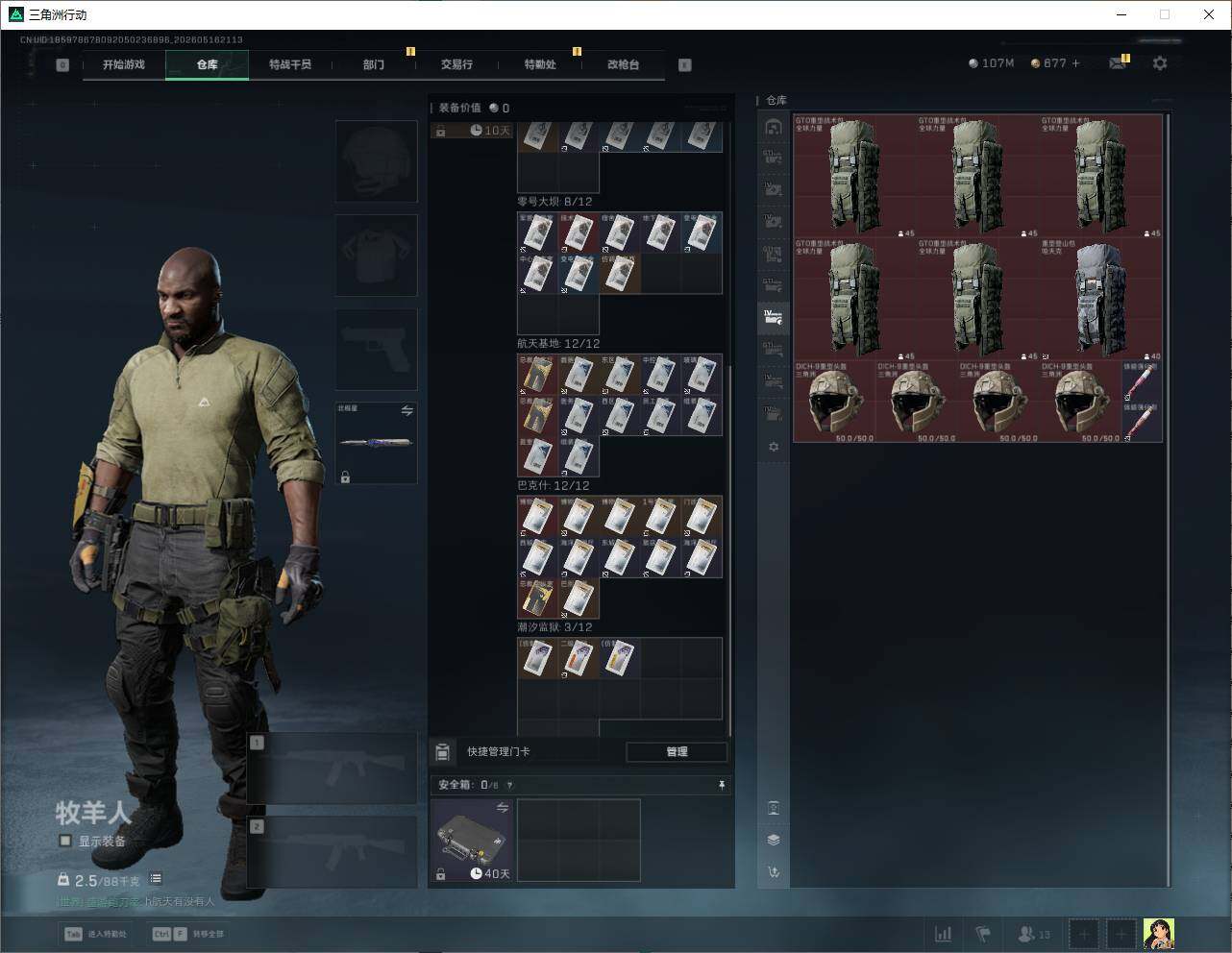Select first keycard under 航天基地
1232x953 pixels.
(x=538, y=375)
